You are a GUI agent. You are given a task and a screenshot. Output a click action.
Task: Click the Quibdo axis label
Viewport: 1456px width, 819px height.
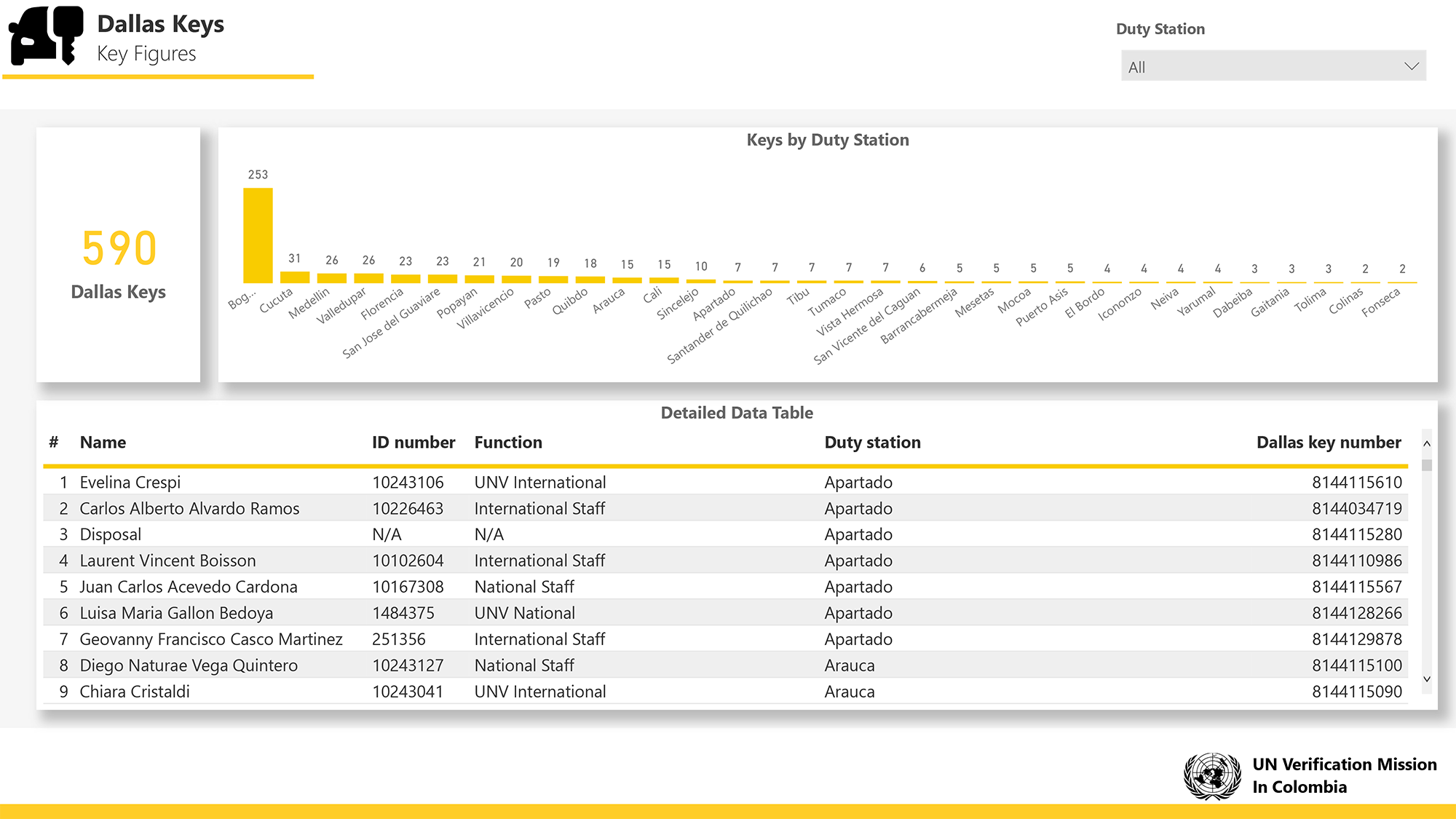[x=570, y=301]
